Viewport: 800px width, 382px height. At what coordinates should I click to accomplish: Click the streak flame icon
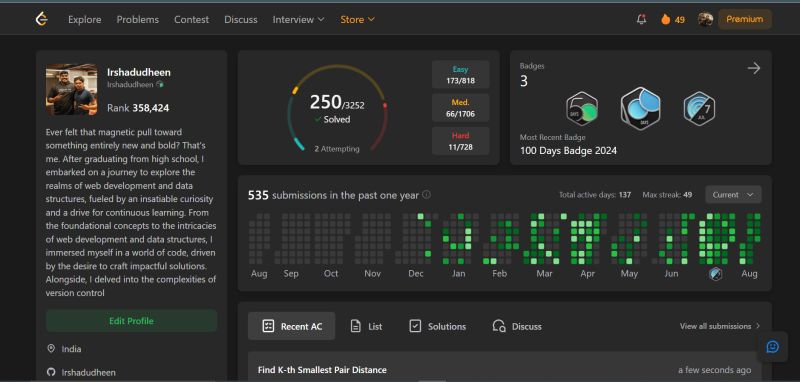pos(665,19)
